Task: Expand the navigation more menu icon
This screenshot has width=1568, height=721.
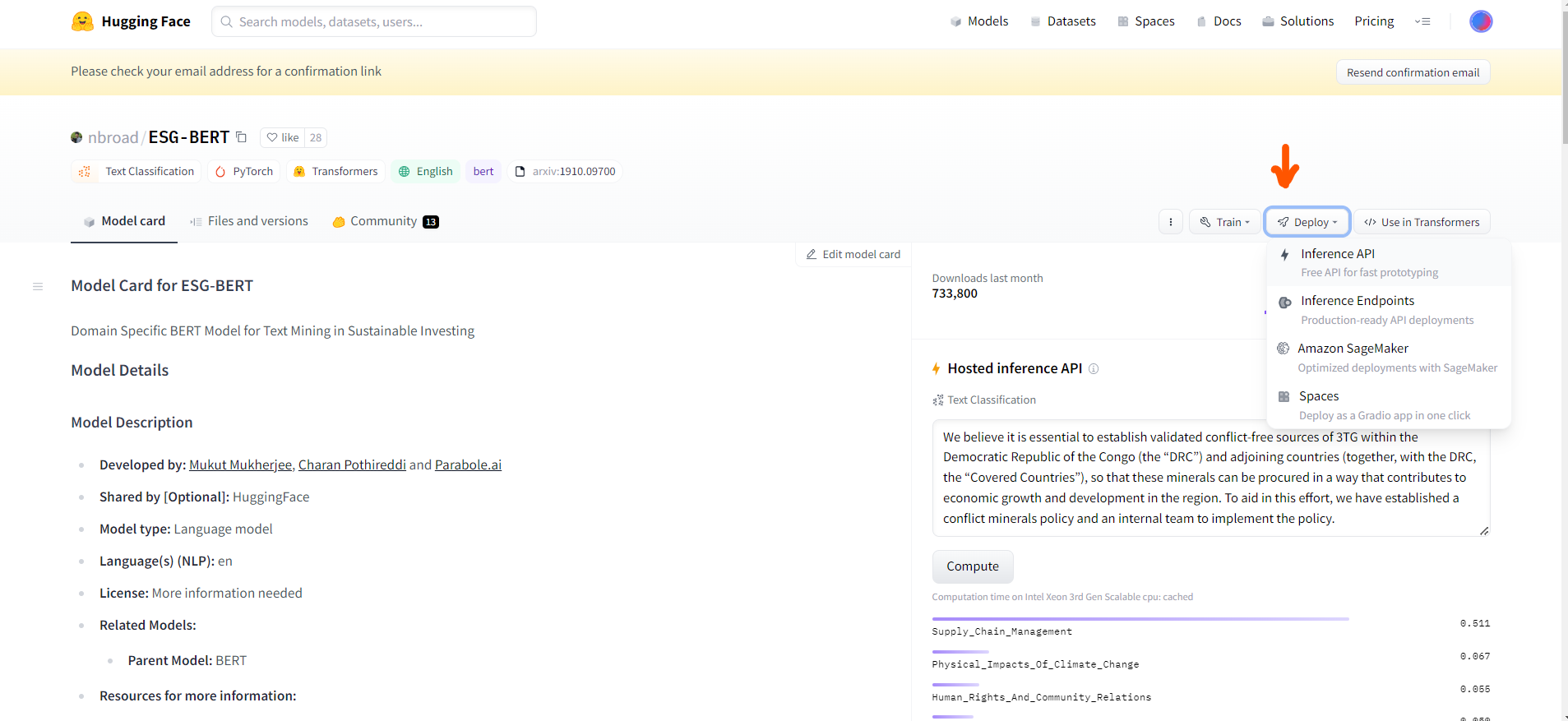Action: tap(1422, 21)
